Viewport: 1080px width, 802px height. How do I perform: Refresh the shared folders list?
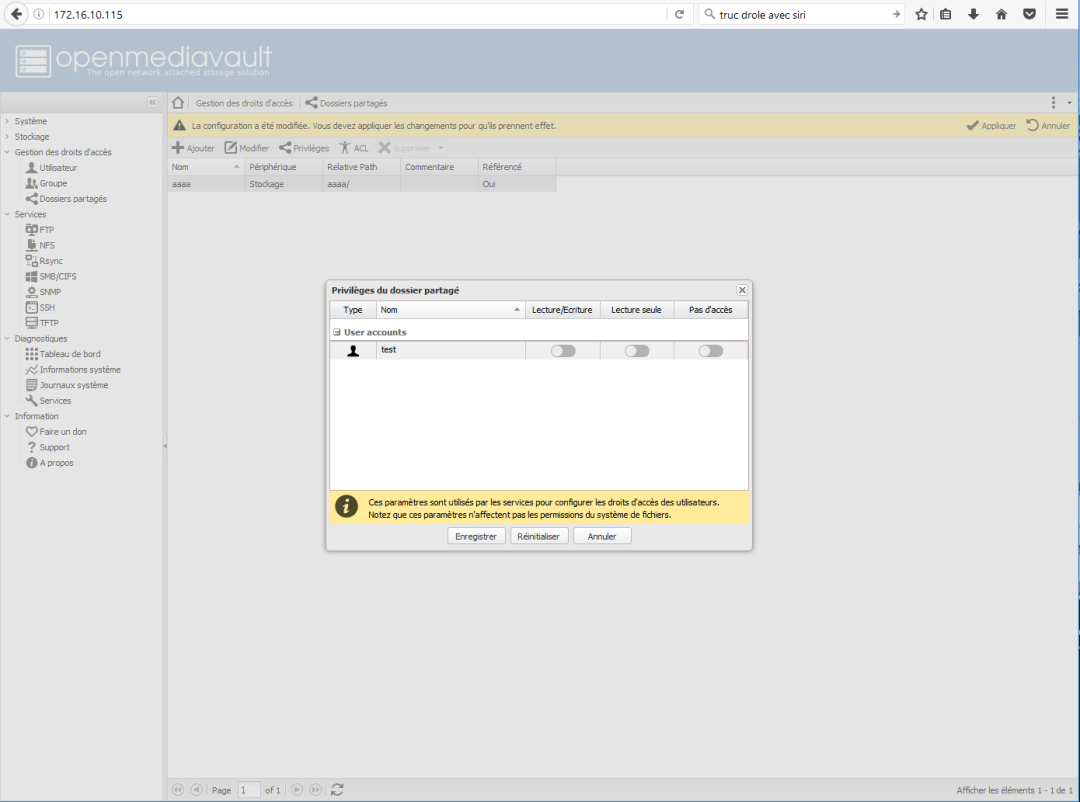[x=336, y=789]
